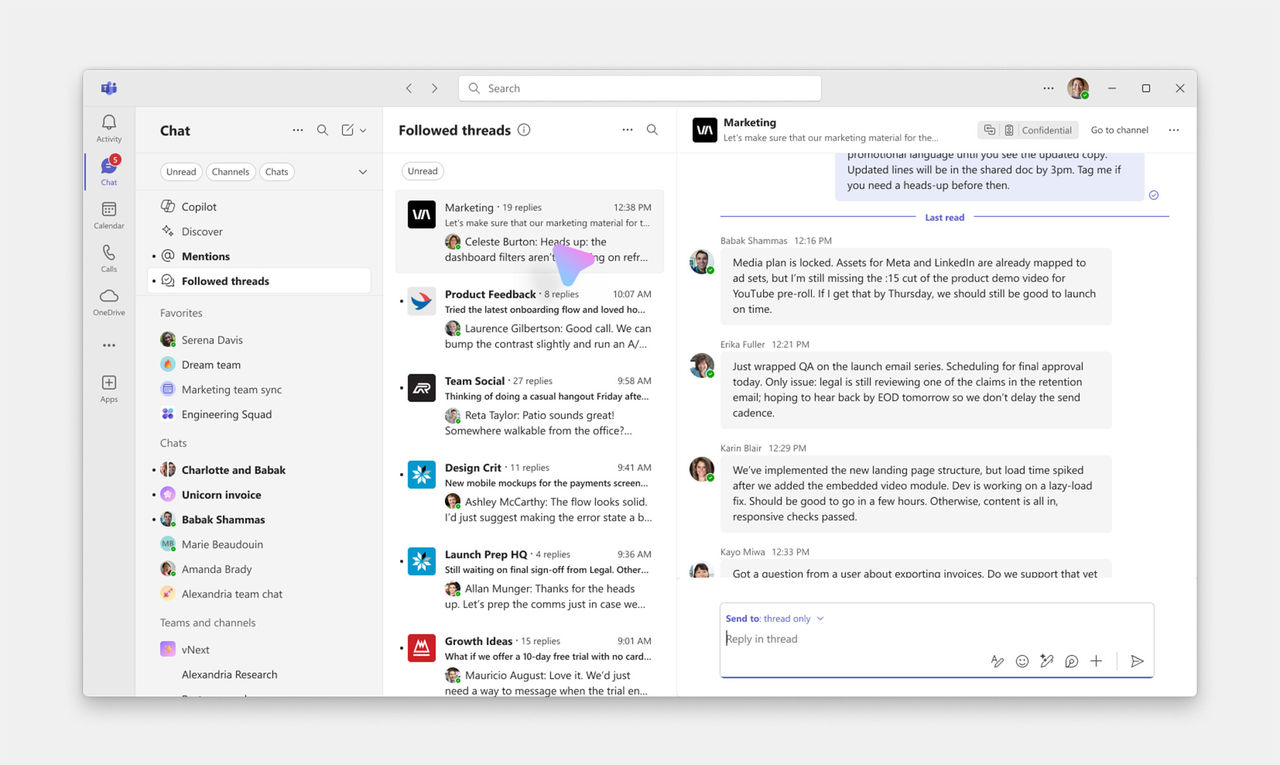Search within Followed threads list
Screen dimensions: 1280x765
[652, 130]
